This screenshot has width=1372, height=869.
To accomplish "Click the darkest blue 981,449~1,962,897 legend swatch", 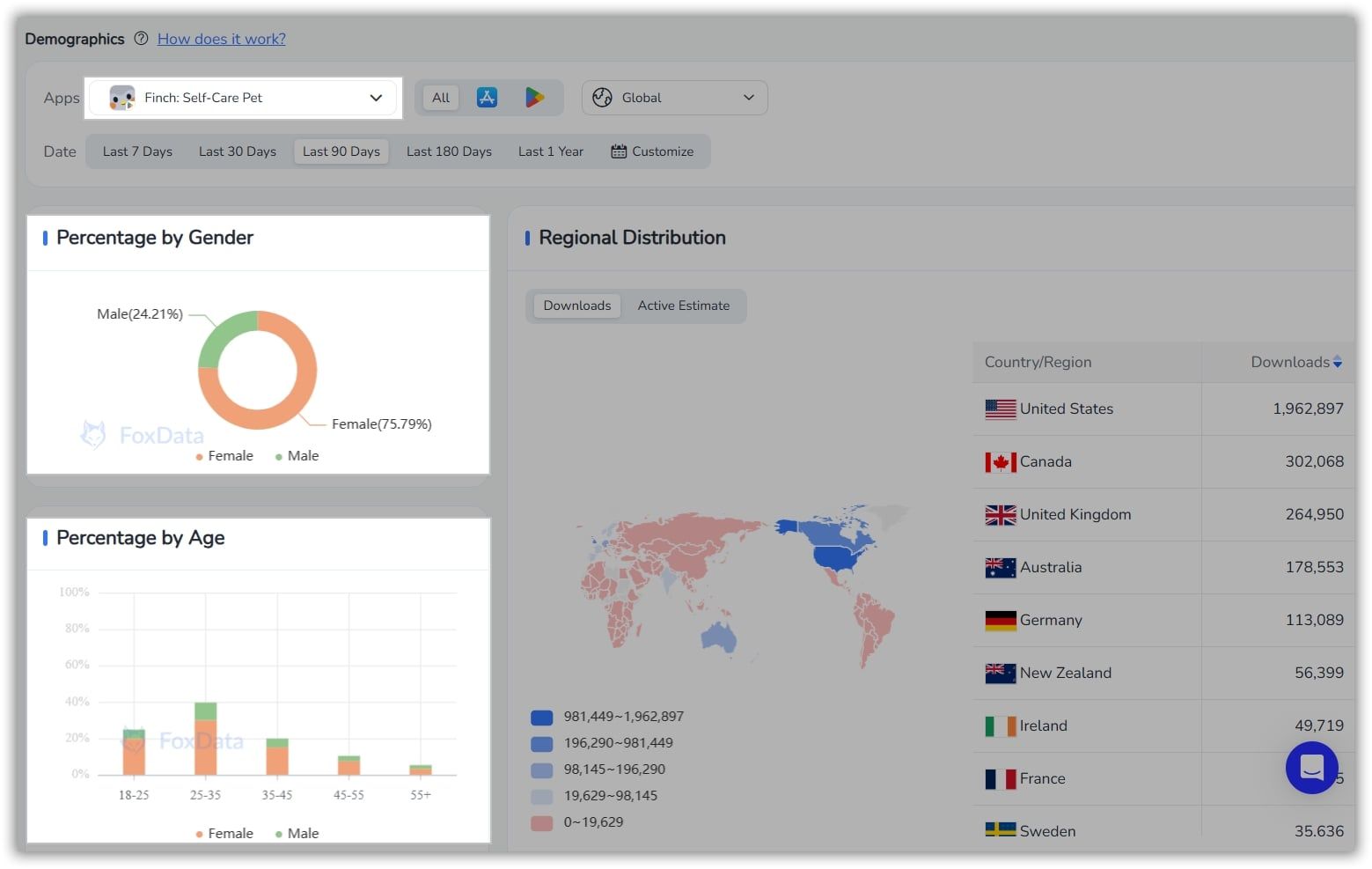I will click(541, 718).
